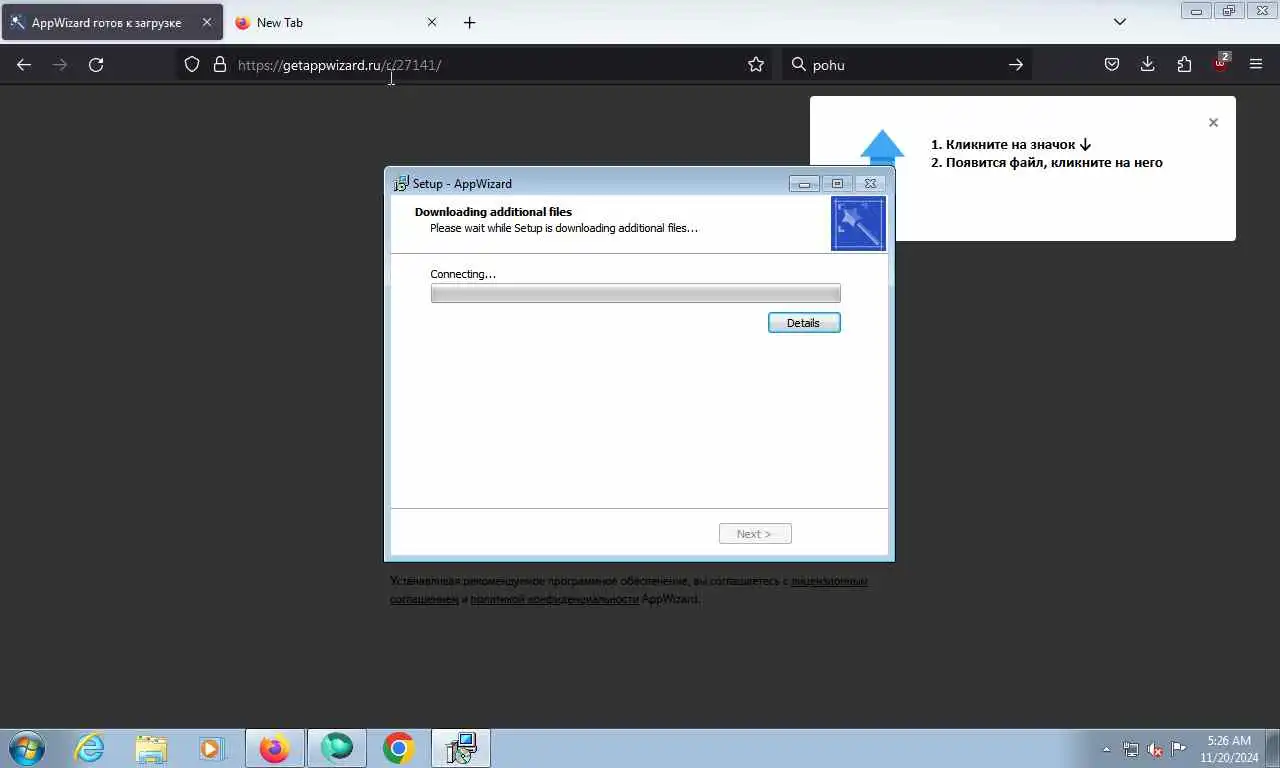The height and width of the screenshot is (768, 1280).
Task: Switch to the New Tab tab
Action: click(337, 22)
